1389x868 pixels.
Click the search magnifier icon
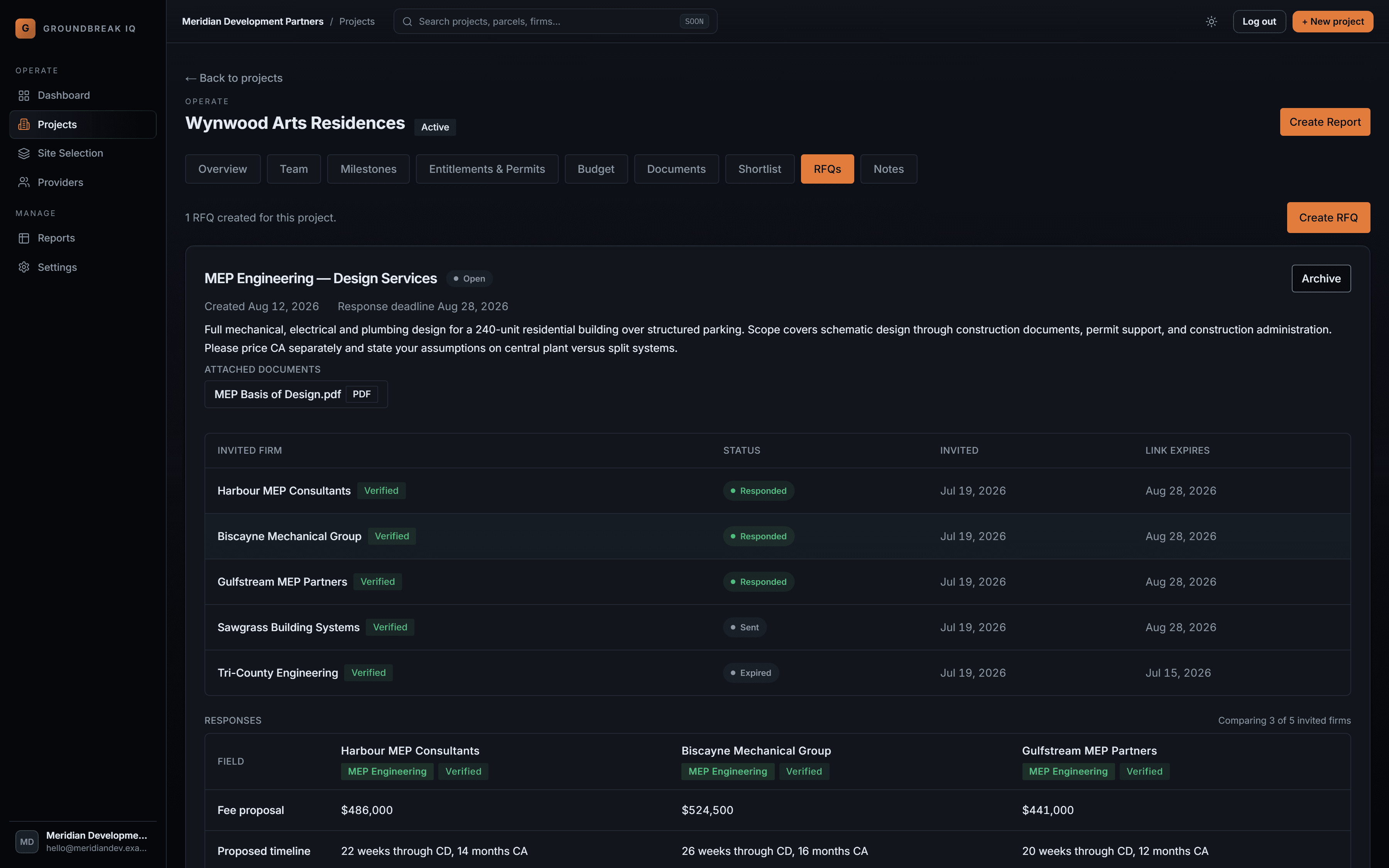pos(407,22)
